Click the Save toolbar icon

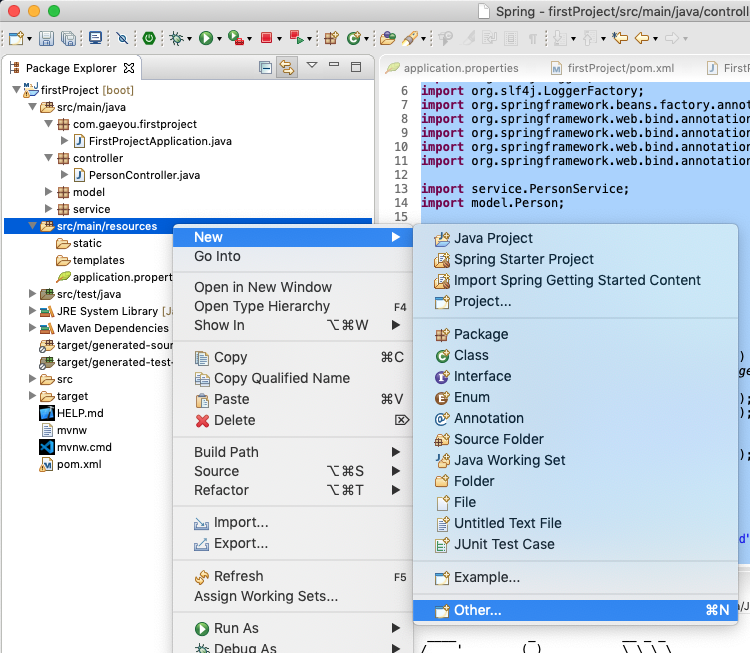[x=46, y=38]
